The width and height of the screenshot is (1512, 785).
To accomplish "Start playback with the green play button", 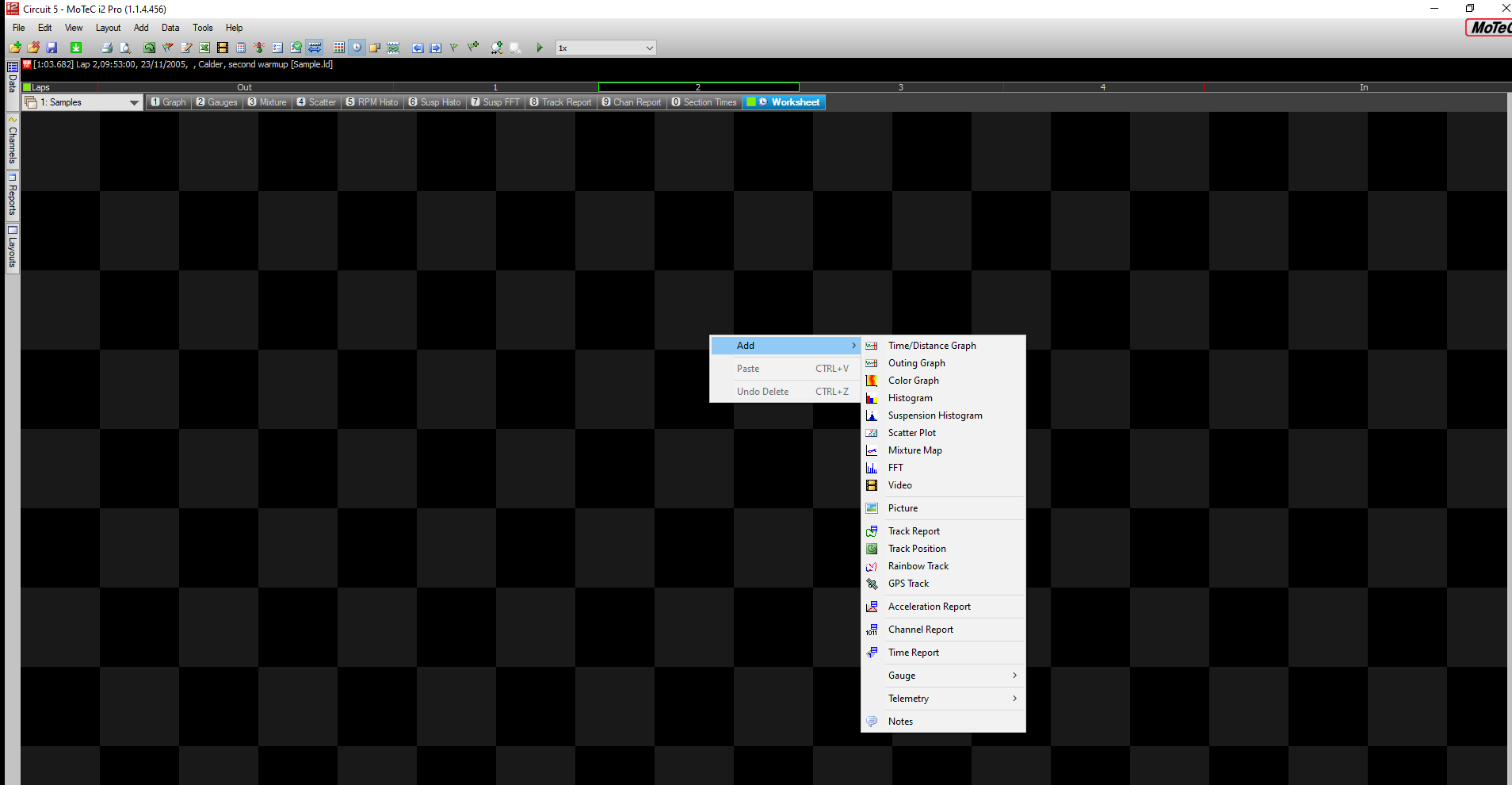I will tap(540, 48).
